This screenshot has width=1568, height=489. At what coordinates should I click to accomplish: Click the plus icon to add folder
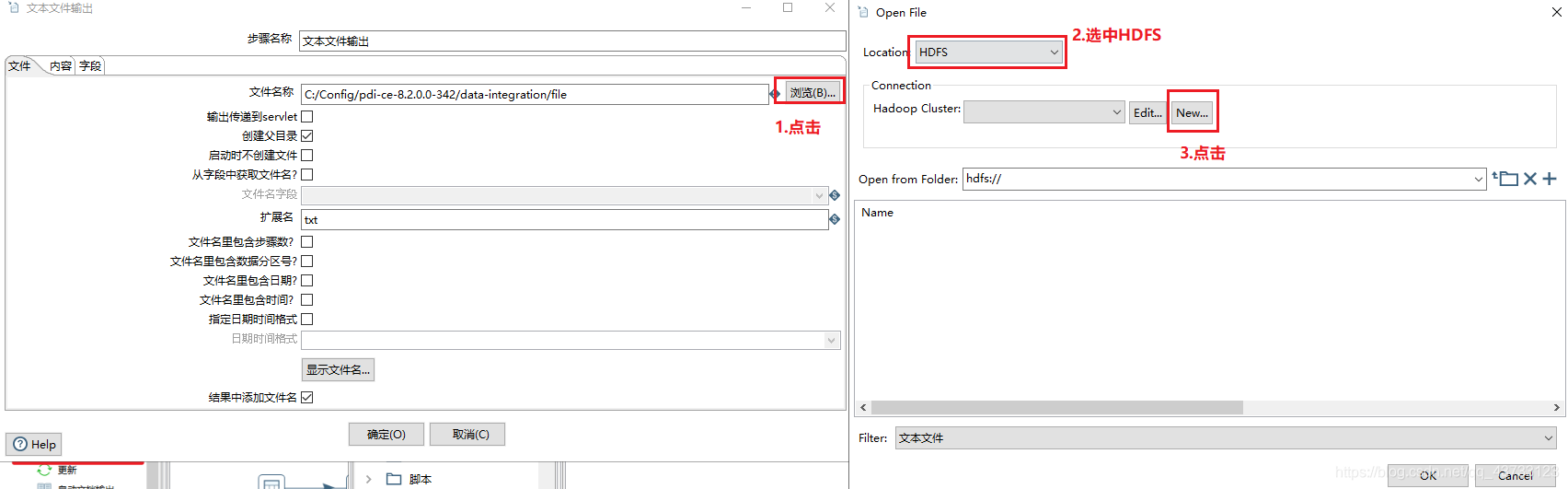tap(1550, 179)
